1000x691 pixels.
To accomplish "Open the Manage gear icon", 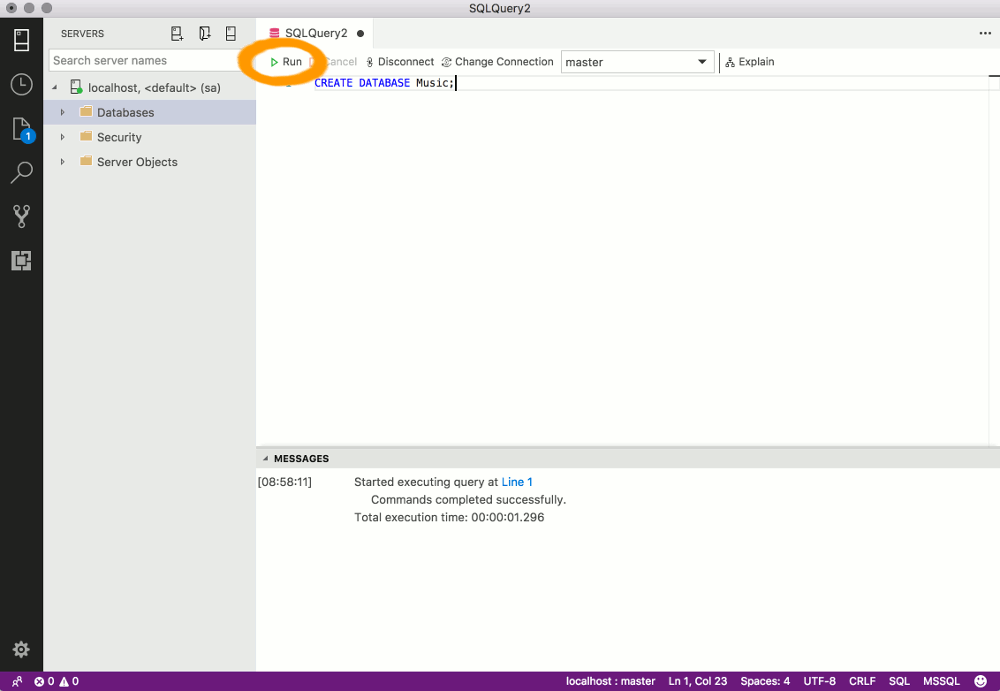I will (x=21, y=650).
